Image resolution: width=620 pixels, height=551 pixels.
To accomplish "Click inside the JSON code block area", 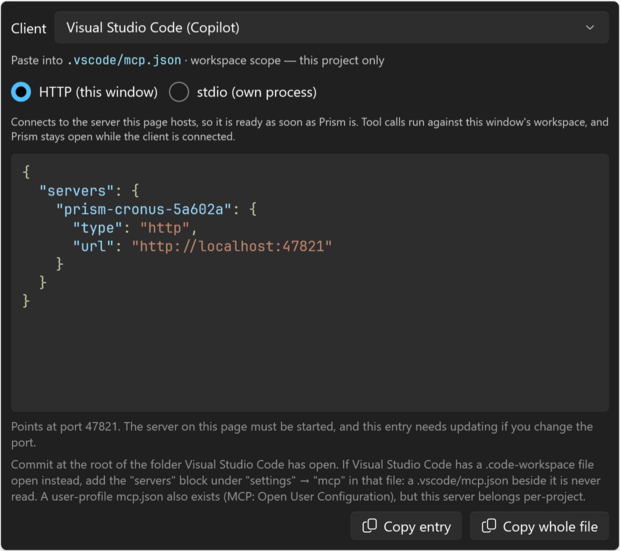I will pyautogui.click(x=310, y=283).
